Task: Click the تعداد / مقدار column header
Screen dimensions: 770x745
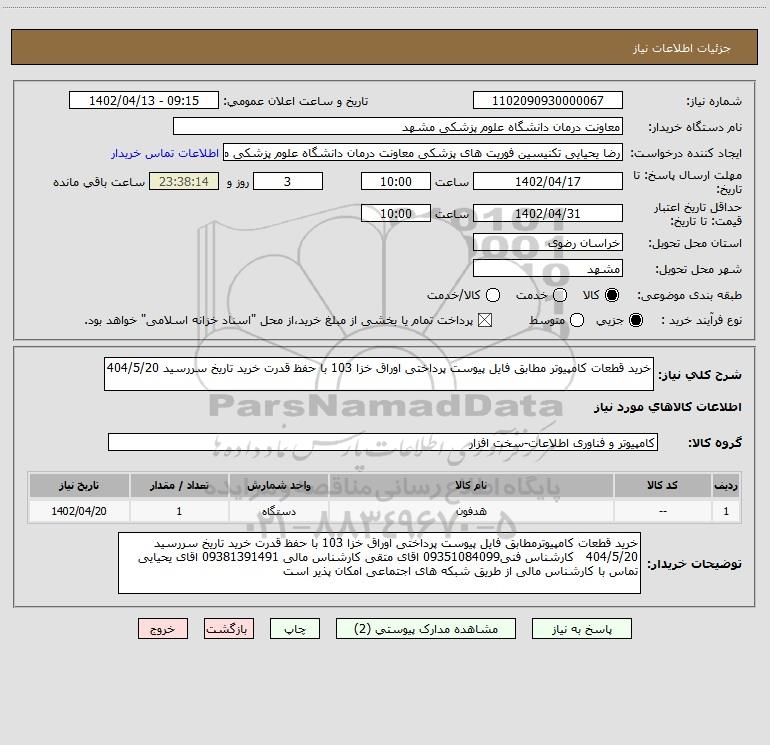Action: tap(179, 485)
